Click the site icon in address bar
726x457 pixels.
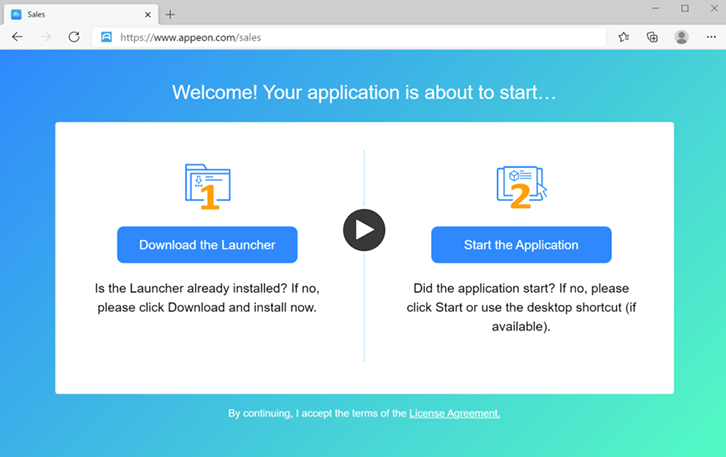107,37
